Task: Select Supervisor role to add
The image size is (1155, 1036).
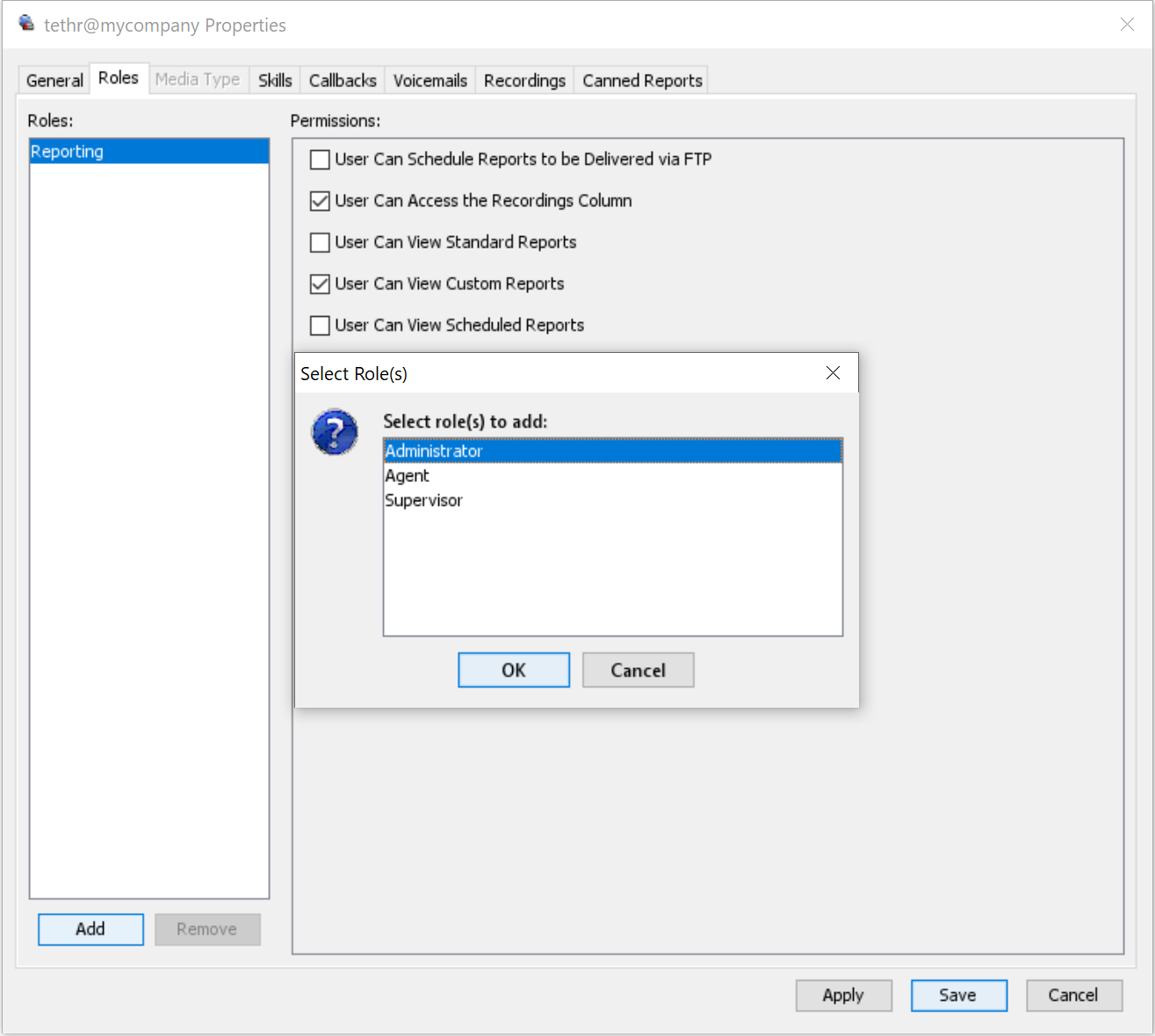Action: [423, 500]
